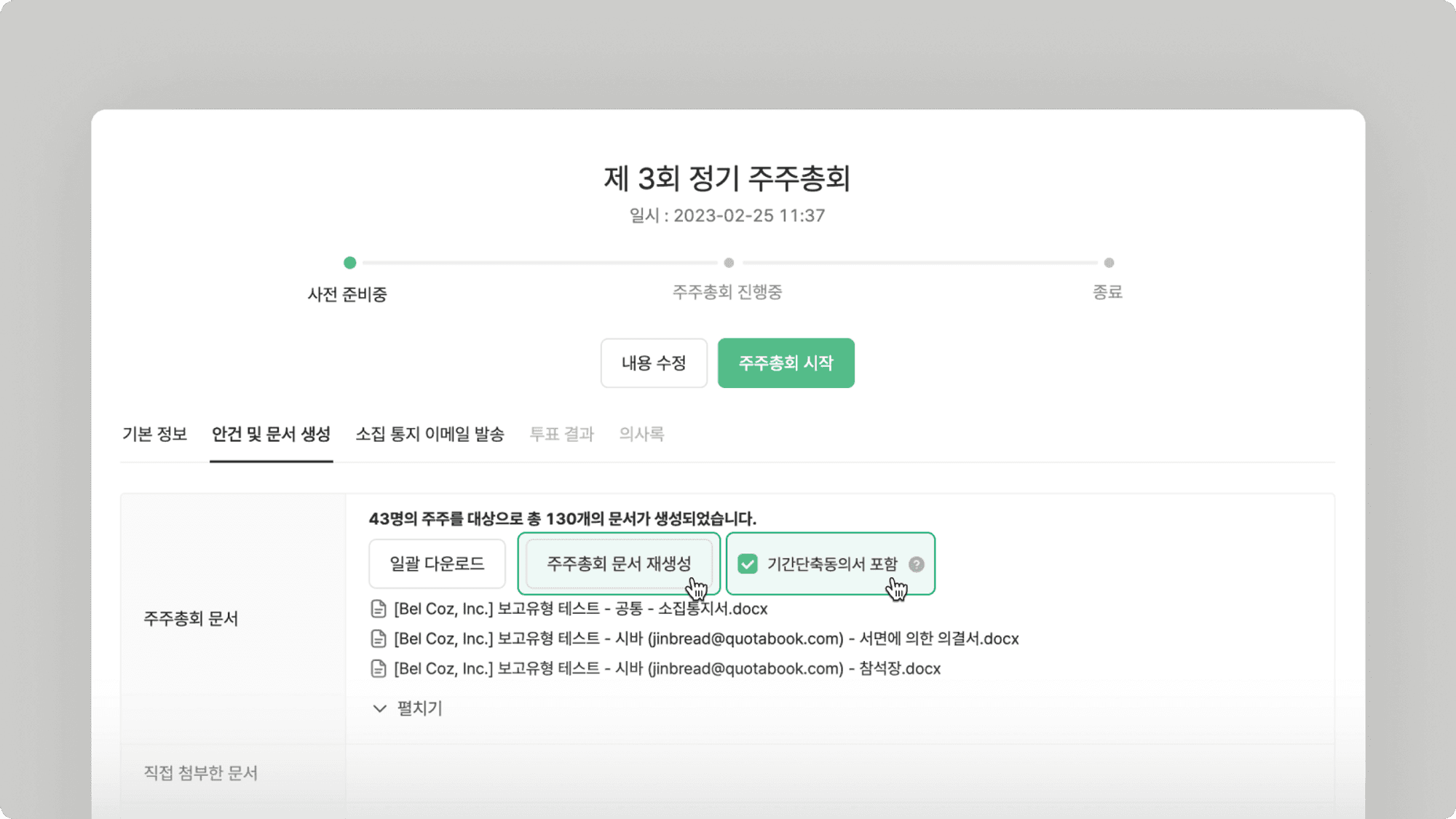Click the document icon beside 의결서.docx
1456x819 pixels.
[378, 638]
